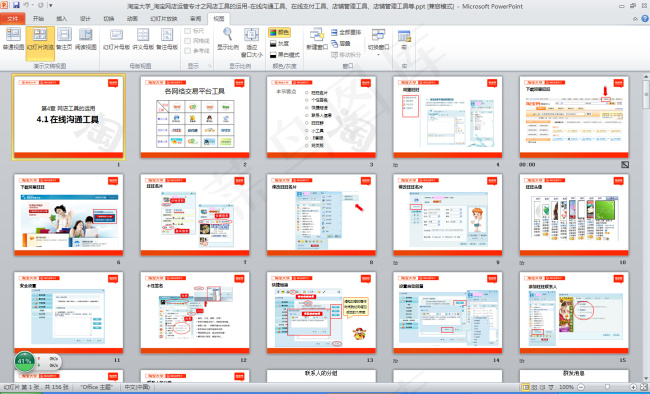Switch to Normal view icon in ribbon
Image resolution: width=650 pixels, height=394 pixels.
point(13,35)
